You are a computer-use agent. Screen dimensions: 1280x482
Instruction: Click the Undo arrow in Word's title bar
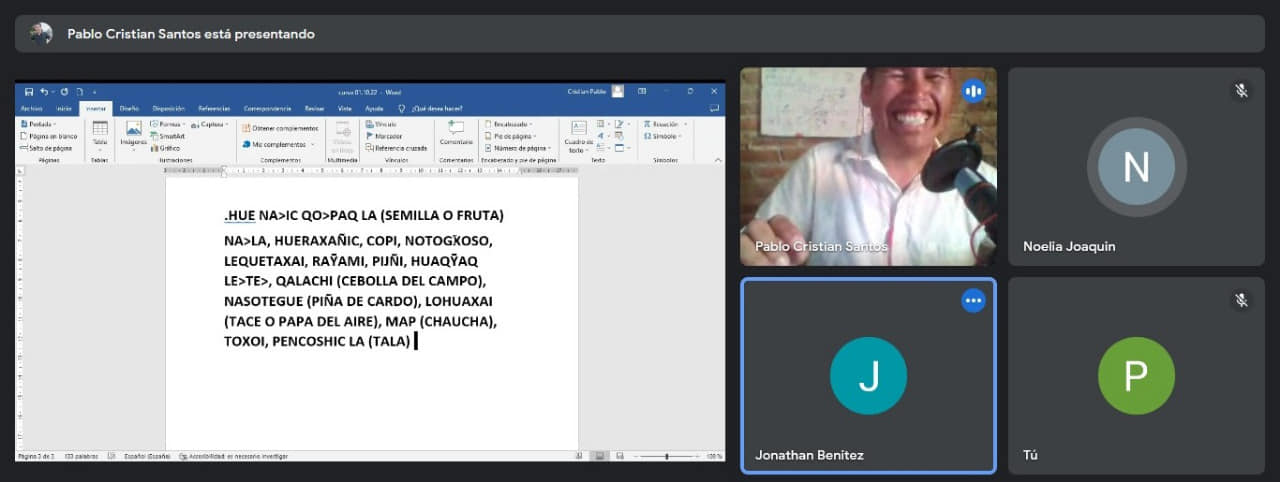[42, 91]
